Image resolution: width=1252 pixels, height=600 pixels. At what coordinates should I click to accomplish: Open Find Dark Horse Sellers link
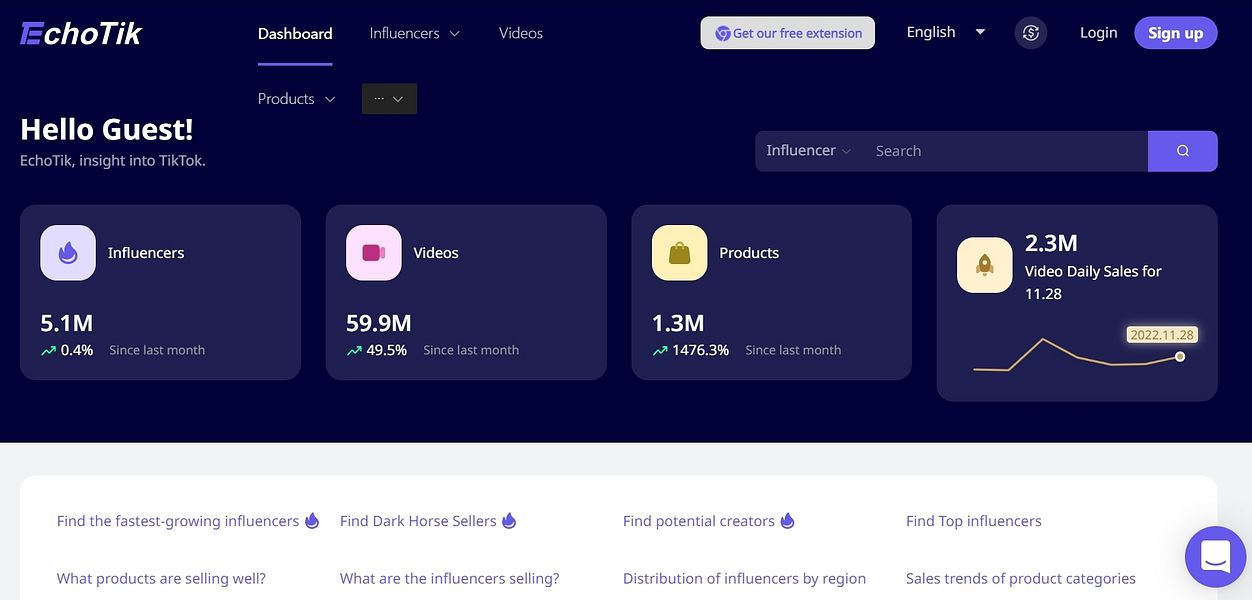pos(418,521)
